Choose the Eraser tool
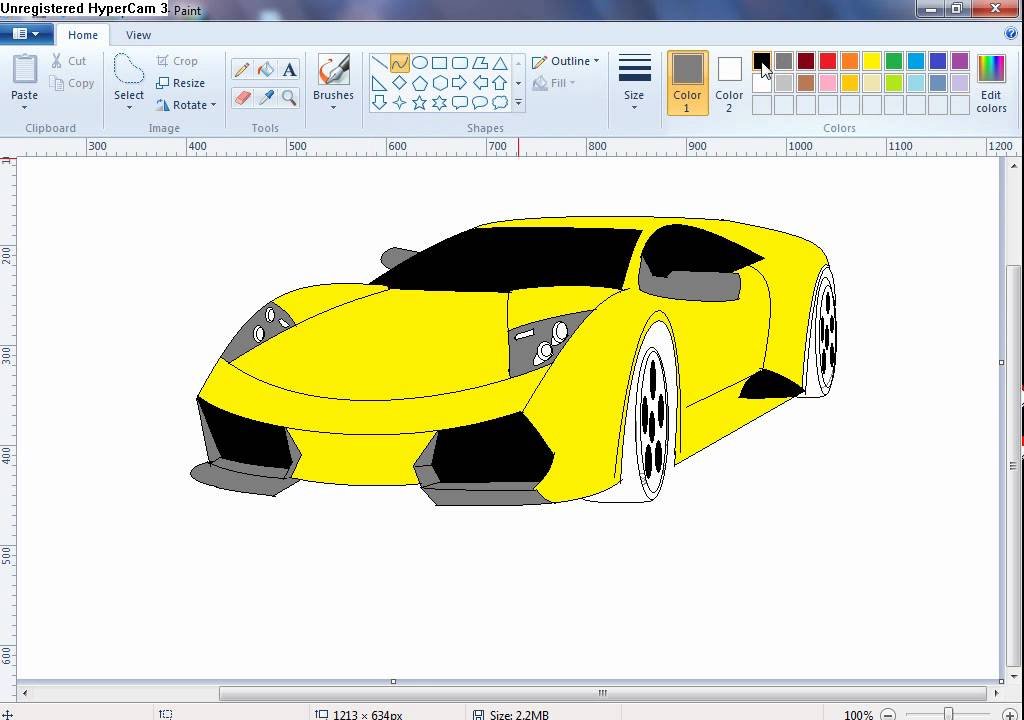This screenshot has width=1024, height=720. click(x=241, y=98)
